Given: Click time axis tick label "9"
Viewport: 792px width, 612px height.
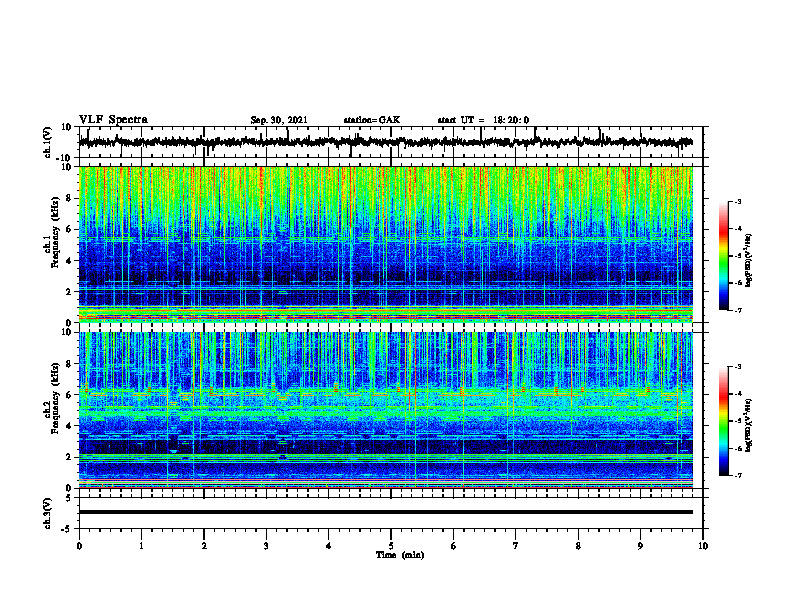Looking at the screenshot, I should (640, 546).
